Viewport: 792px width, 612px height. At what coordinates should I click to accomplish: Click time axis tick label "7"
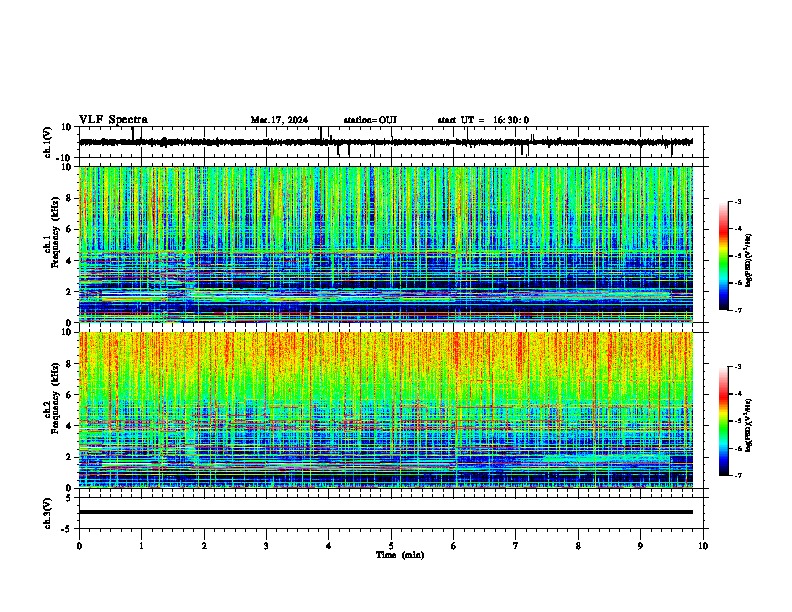click(516, 546)
